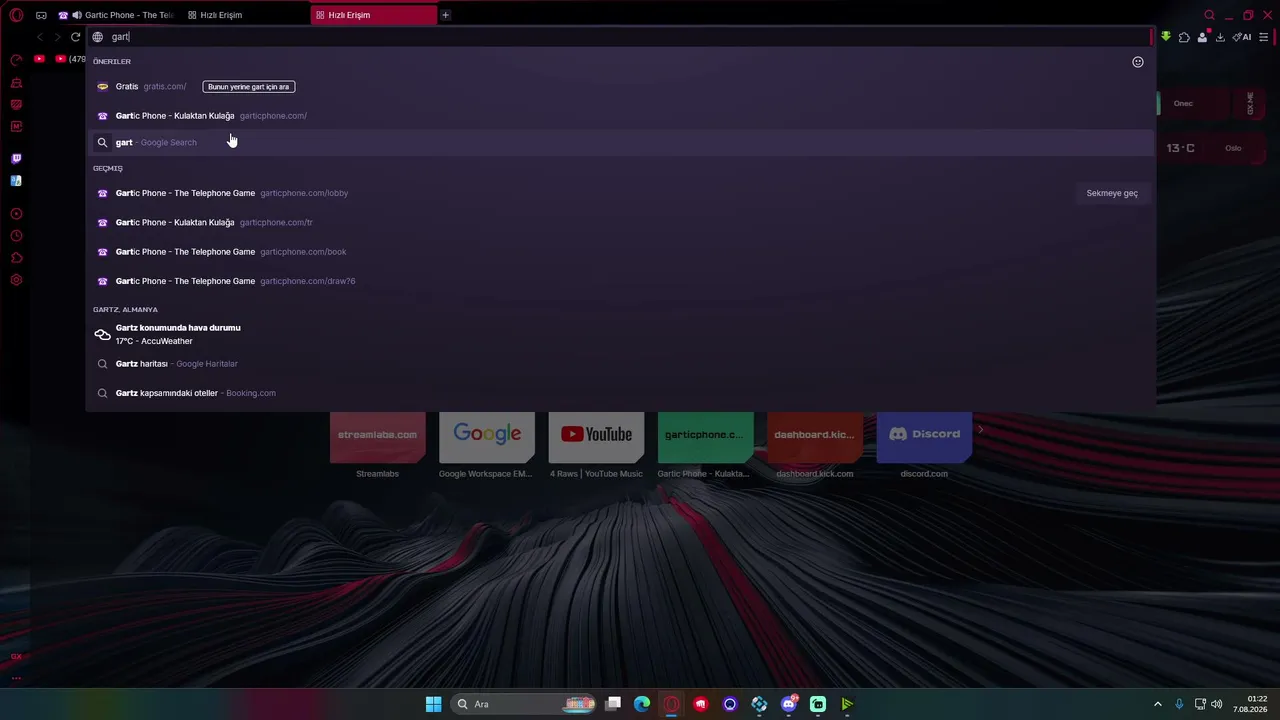Show hidden system tray icons chevron

[1158, 704]
